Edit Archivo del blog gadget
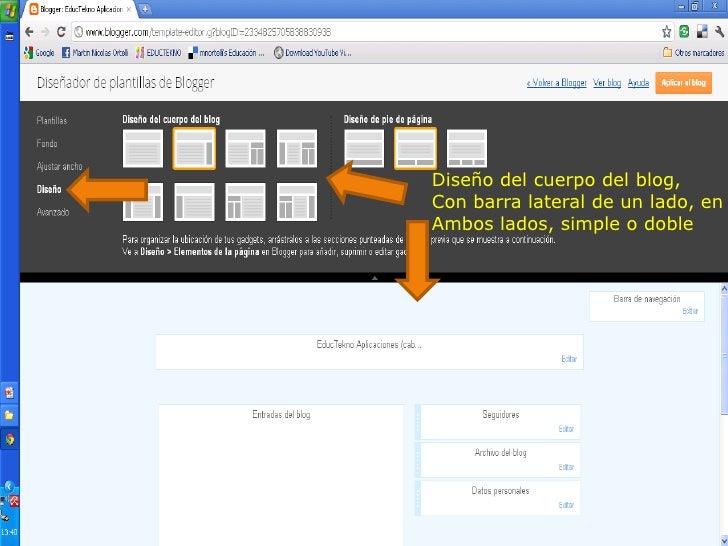 pyautogui.click(x=566, y=467)
